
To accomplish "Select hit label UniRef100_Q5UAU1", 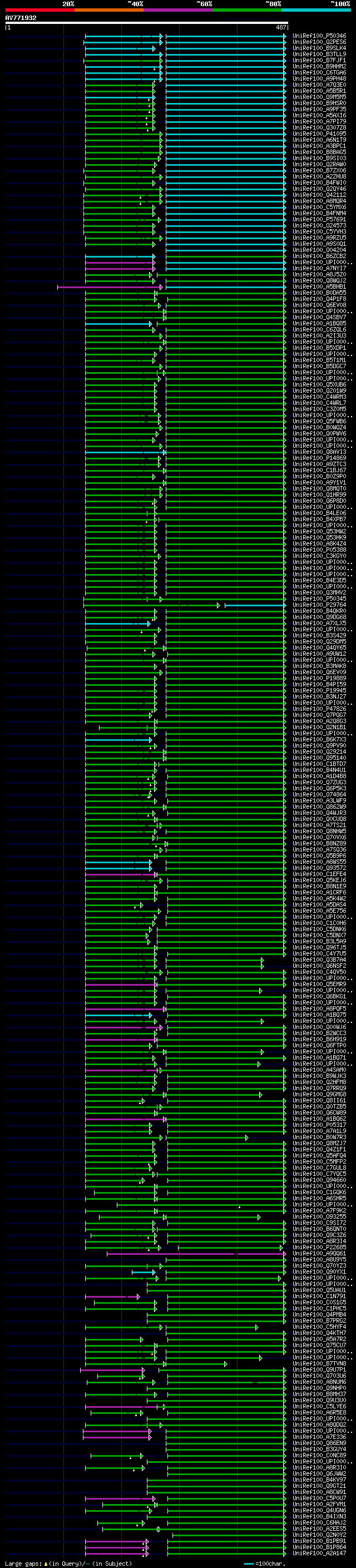I will click(319, 1290).
